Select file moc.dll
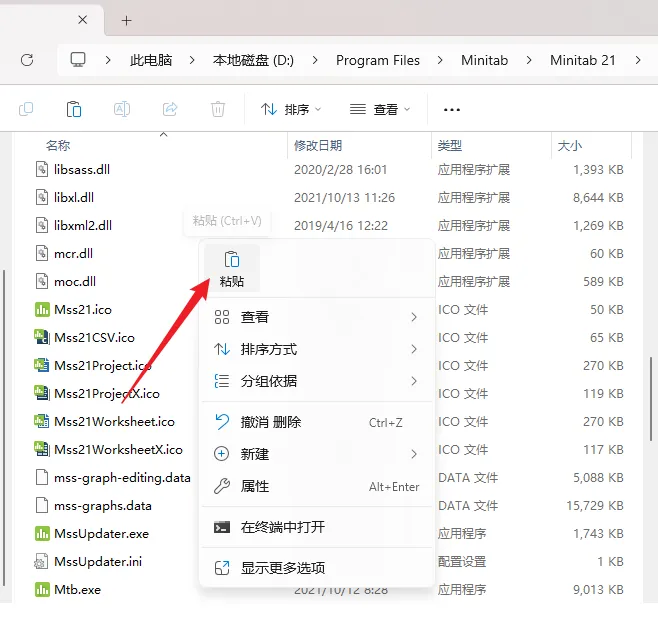The image size is (658, 619). [75, 282]
